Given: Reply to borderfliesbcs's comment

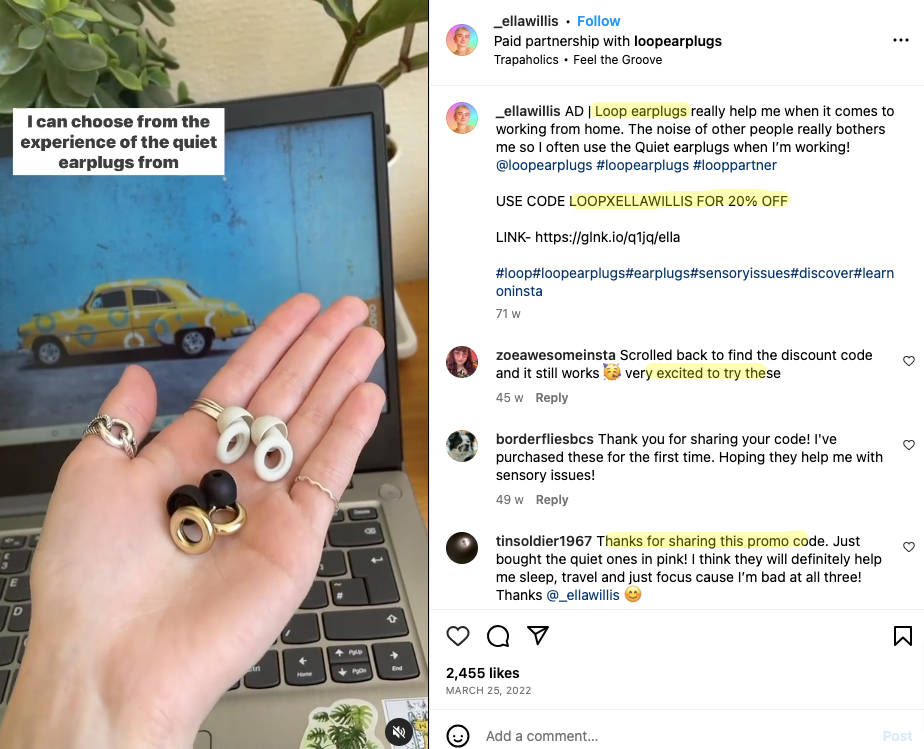Looking at the screenshot, I should click(x=552, y=500).
